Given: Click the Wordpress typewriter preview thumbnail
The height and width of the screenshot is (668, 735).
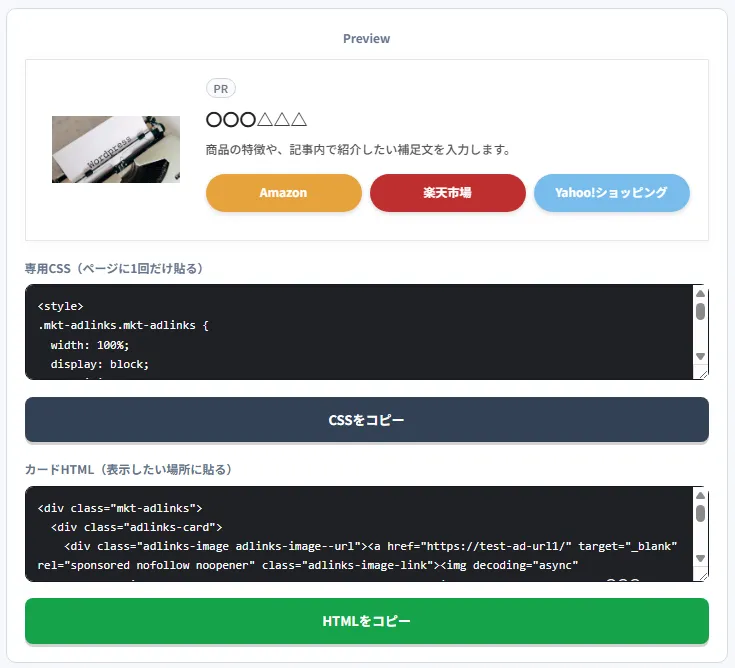Looking at the screenshot, I should (116, 150).
